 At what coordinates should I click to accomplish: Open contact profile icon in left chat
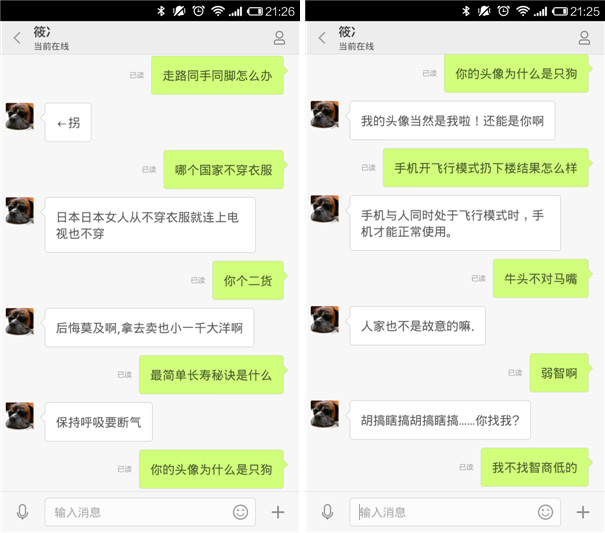(279, 38)
